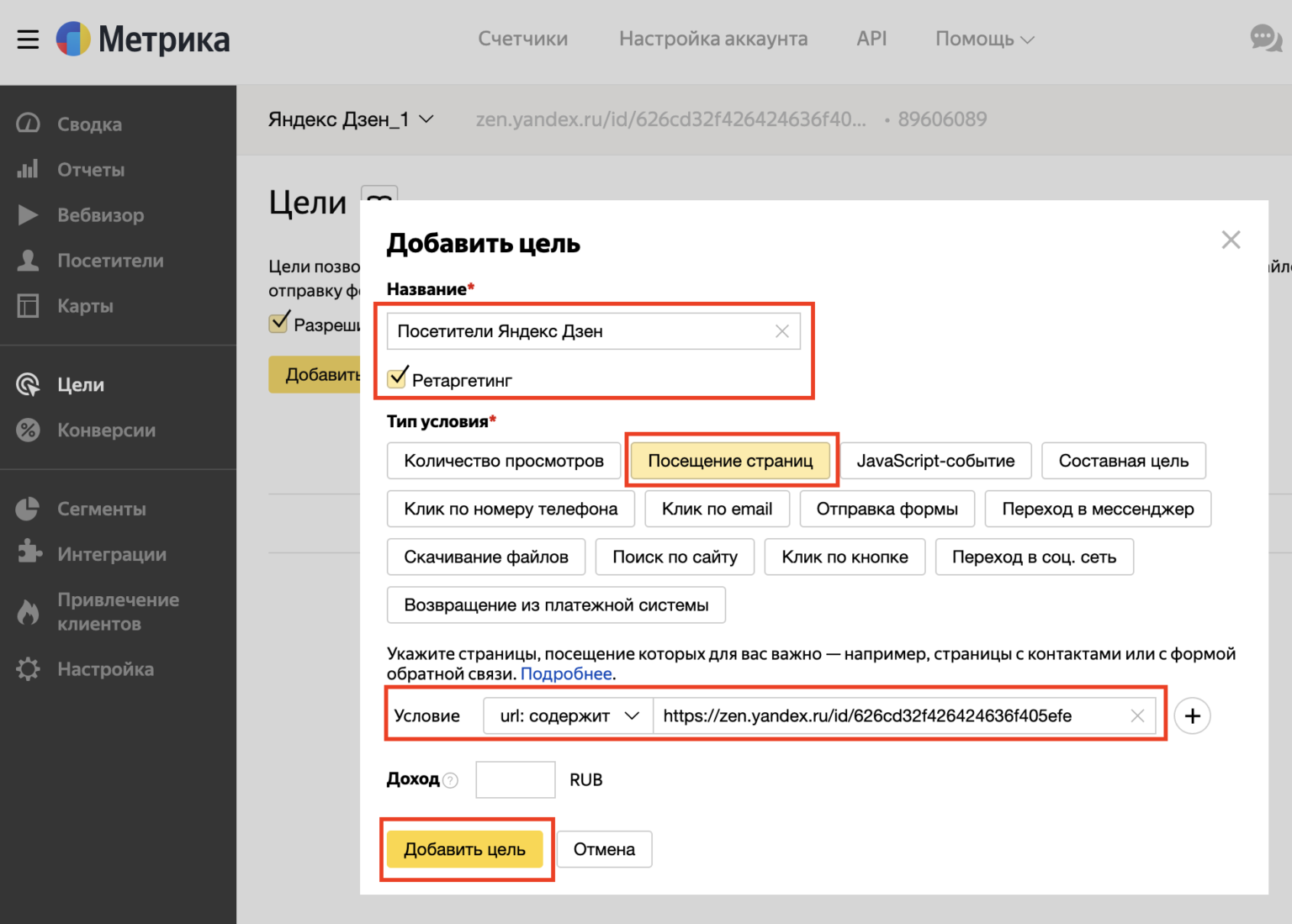Screen dimensions: 1292x924
Task: Click the Доход amount input field
Action: 516,779
